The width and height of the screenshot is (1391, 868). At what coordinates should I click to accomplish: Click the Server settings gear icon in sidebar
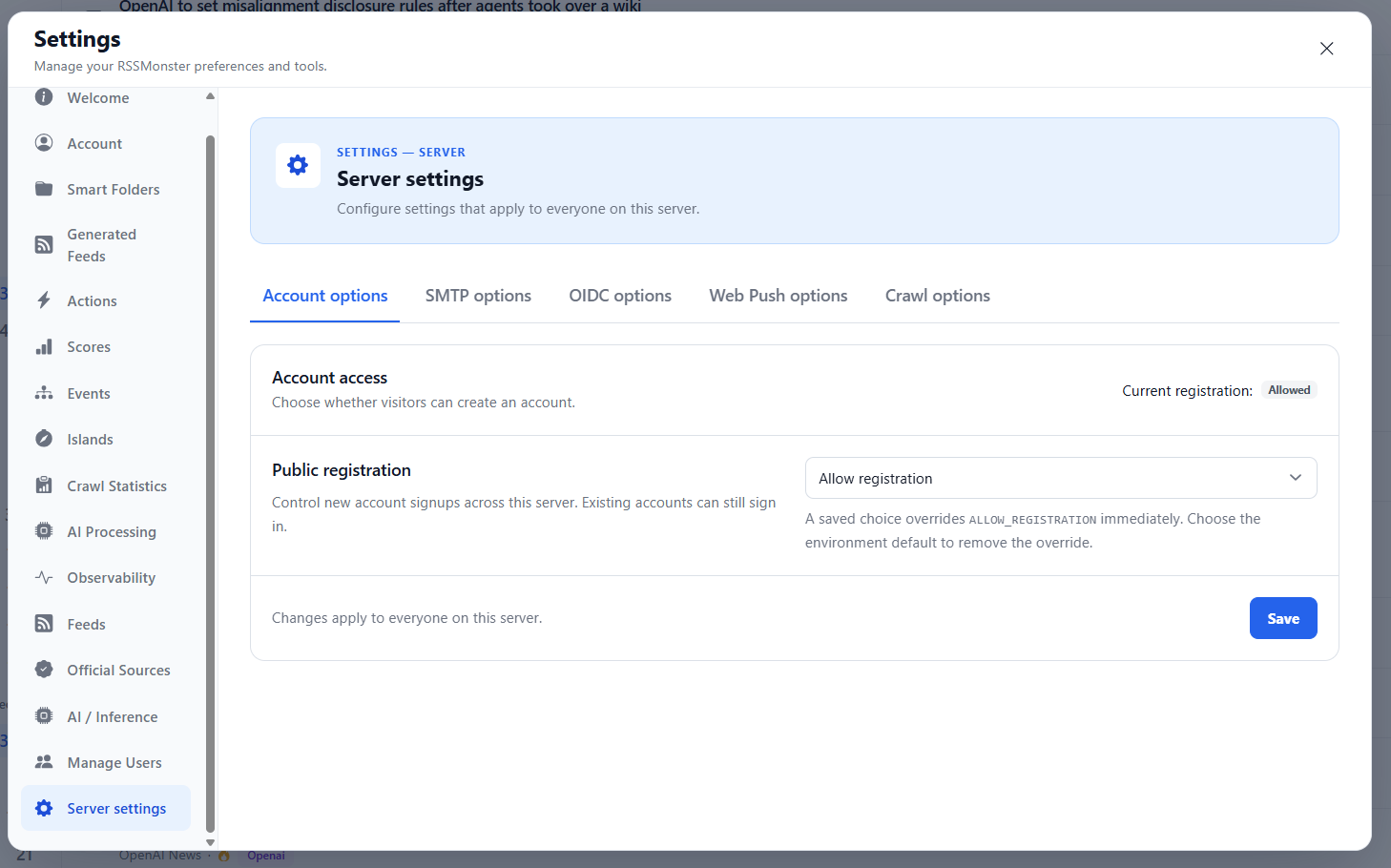click(x=44, y=808)
